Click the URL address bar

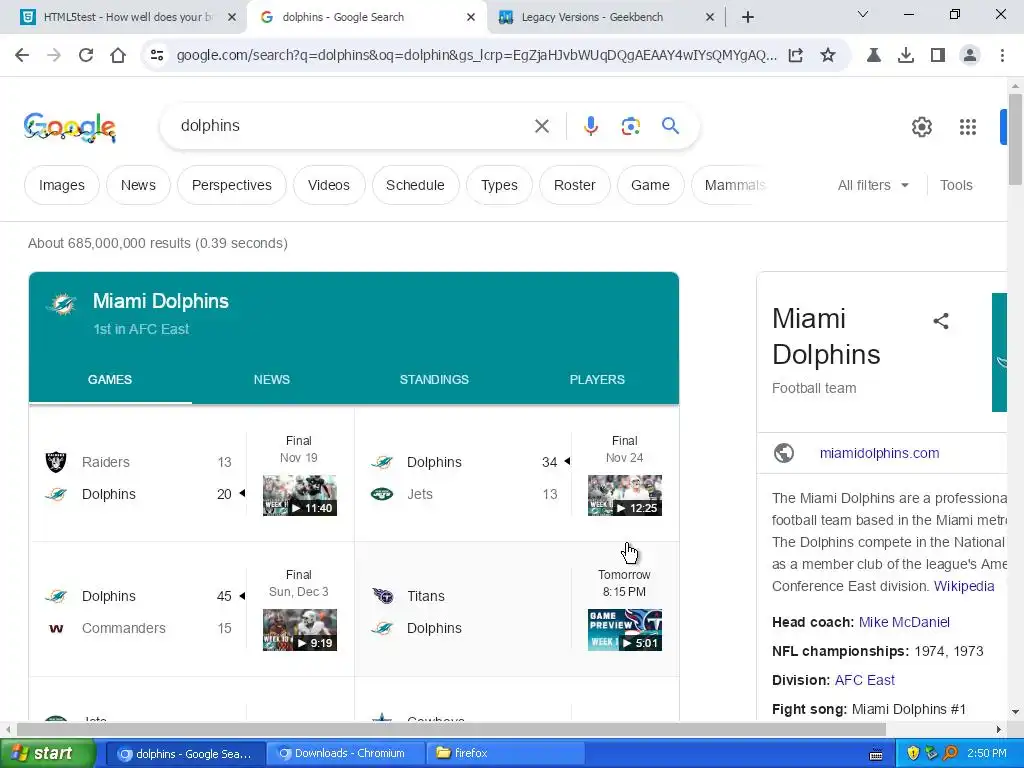pos(477,56)
